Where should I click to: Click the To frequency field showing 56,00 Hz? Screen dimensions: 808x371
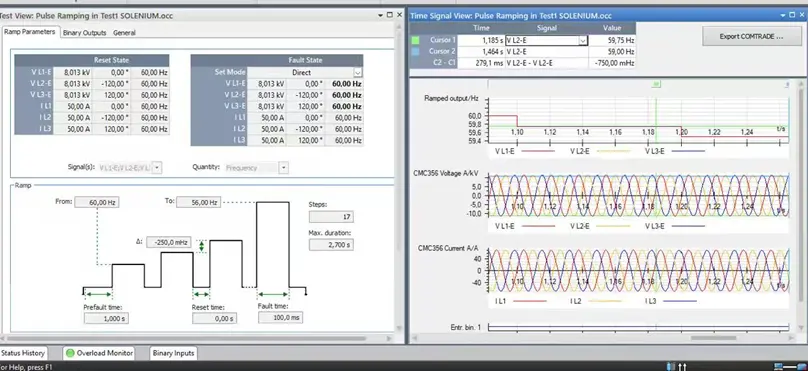[x=198, y=202]
